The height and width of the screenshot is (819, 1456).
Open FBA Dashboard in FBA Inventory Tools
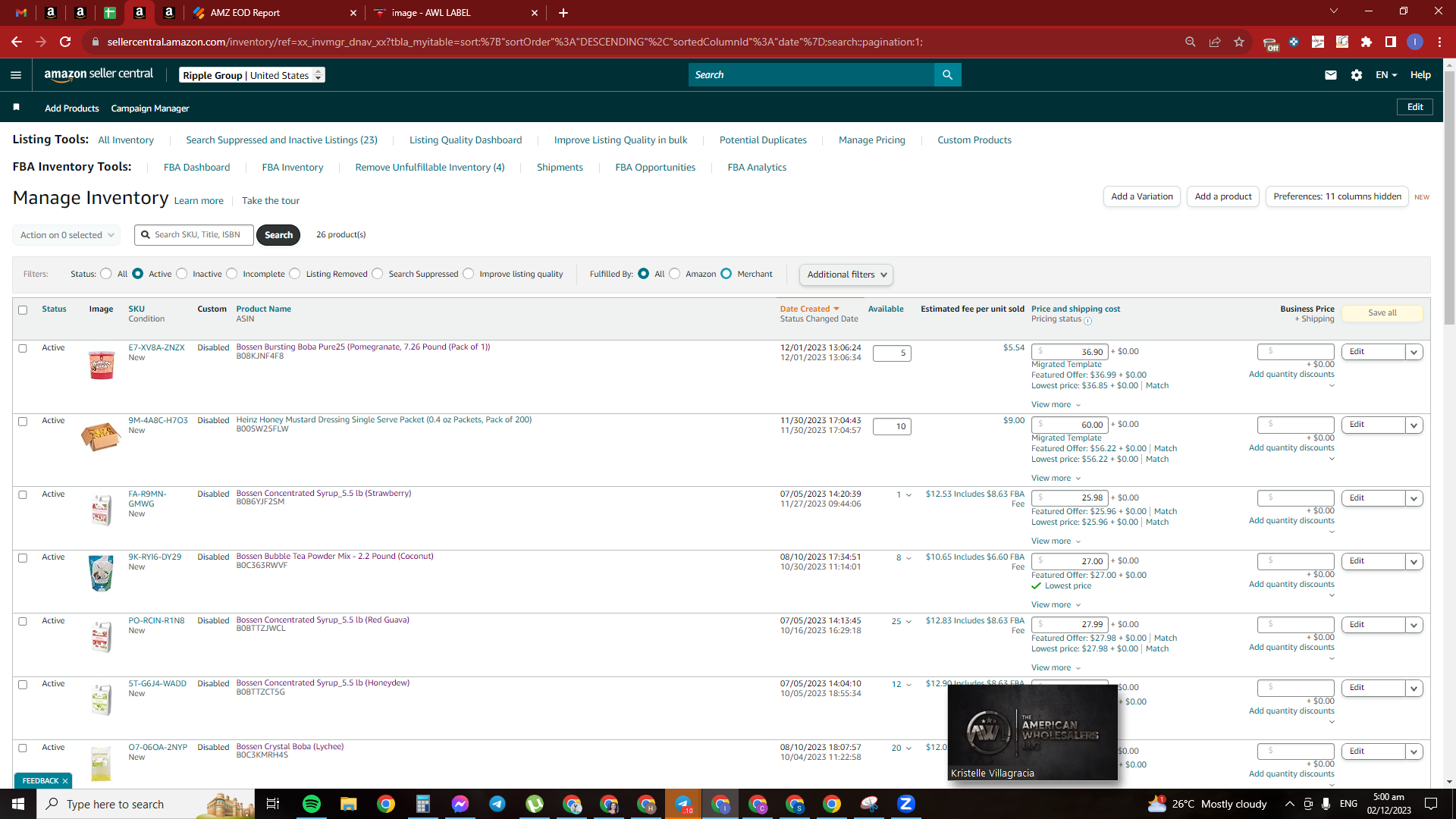[196, 168]
